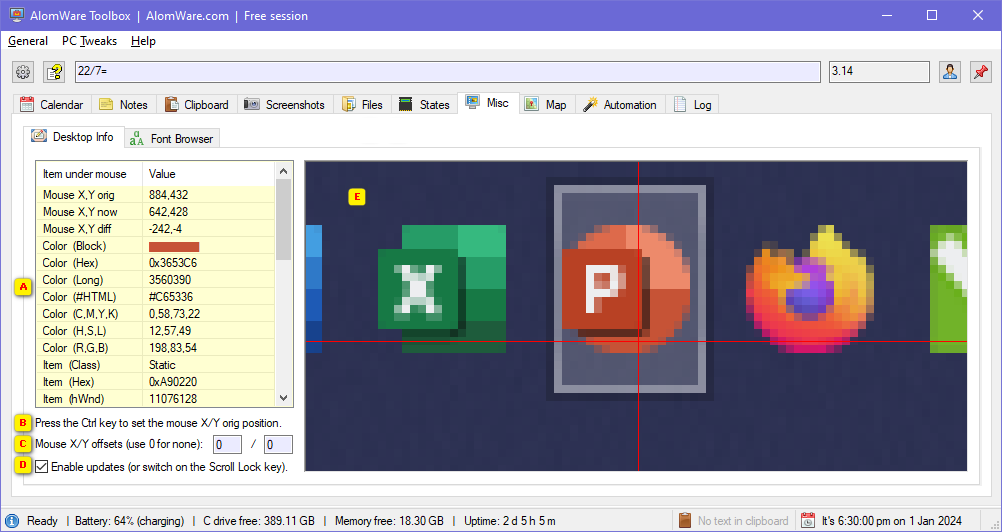Click the user profile icon
Image resolution: width=1002 pixels, height=532 pixels.
(x=949, y=72)
